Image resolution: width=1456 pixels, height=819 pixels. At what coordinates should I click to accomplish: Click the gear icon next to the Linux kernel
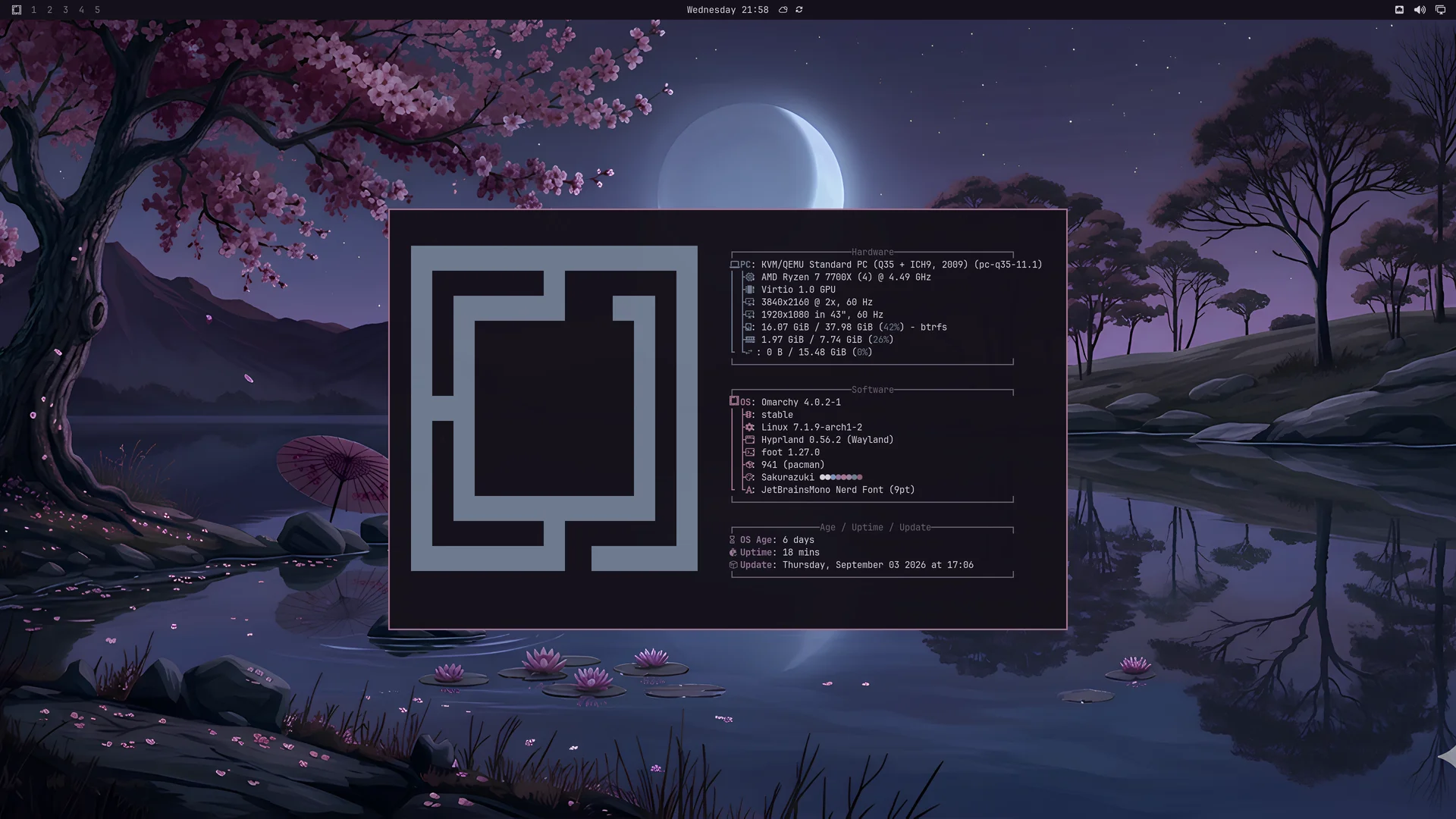(750, 427)
